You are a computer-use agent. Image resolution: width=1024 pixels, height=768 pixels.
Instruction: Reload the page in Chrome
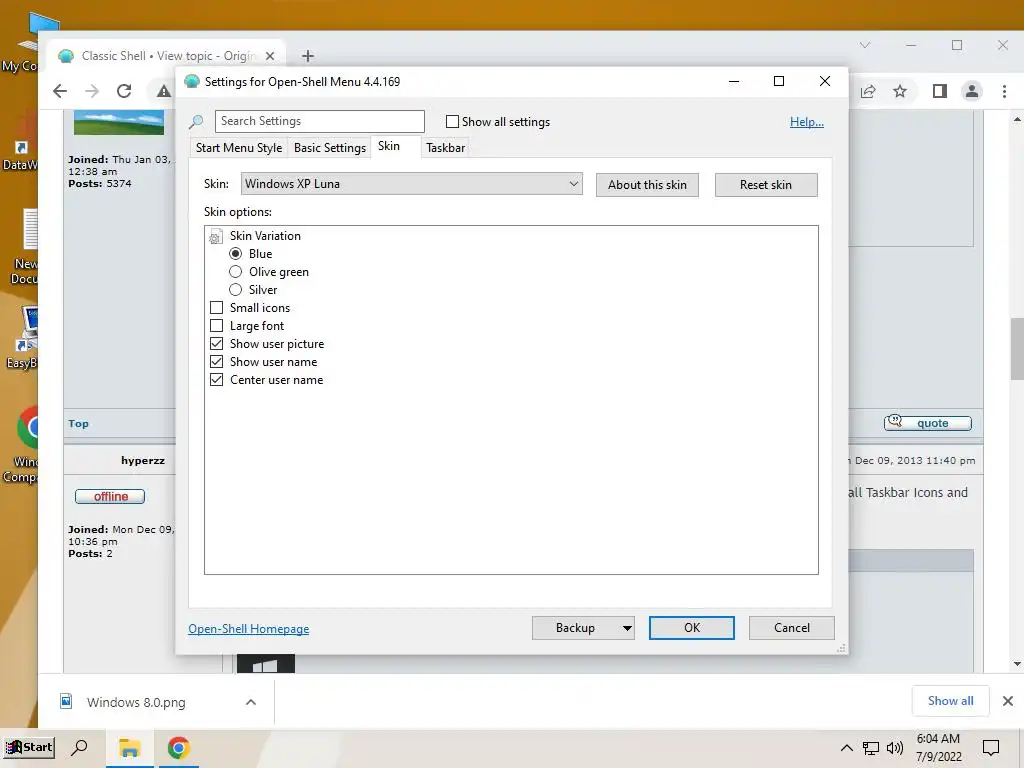coord(124,91)
